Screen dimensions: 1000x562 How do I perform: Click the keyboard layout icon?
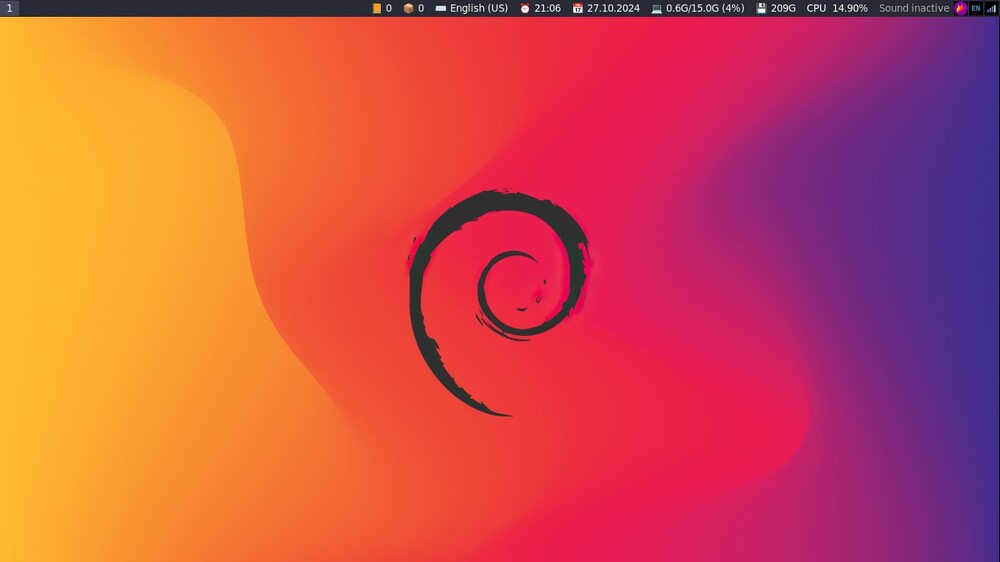[x=441, y=8]
